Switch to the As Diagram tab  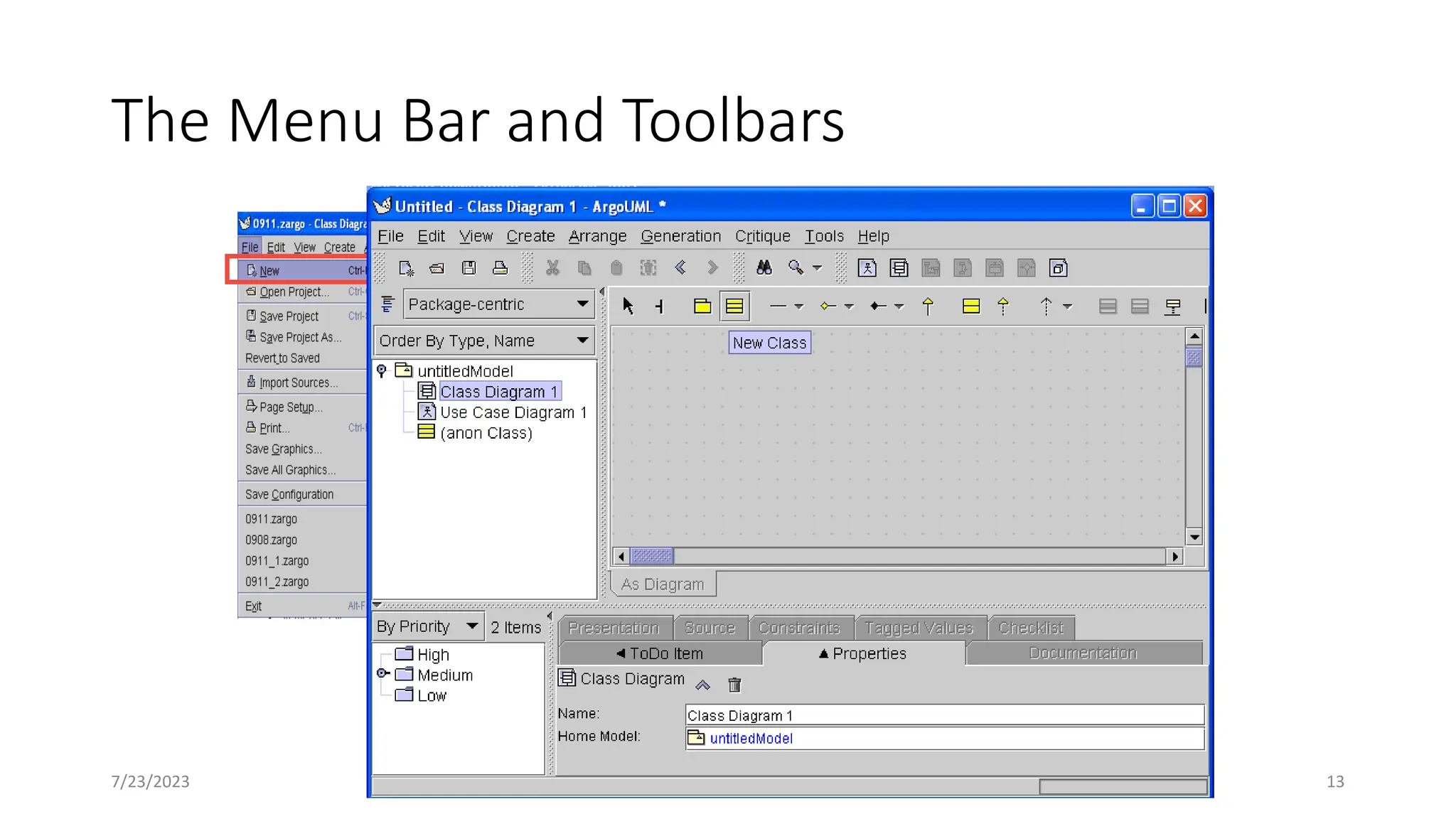click(663, 584)
